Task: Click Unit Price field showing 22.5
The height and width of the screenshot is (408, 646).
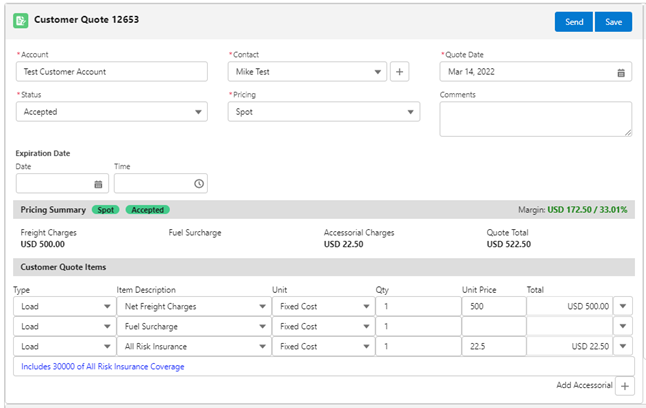Action: click(x=494, y=346)
